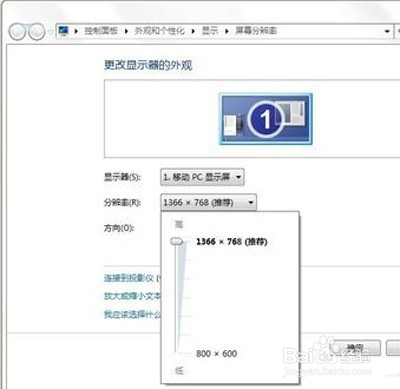Open address bar history dropdown arrow
The width and height of the screenshot is (400, 389).
pyautogui.click(x=387, y=31)
